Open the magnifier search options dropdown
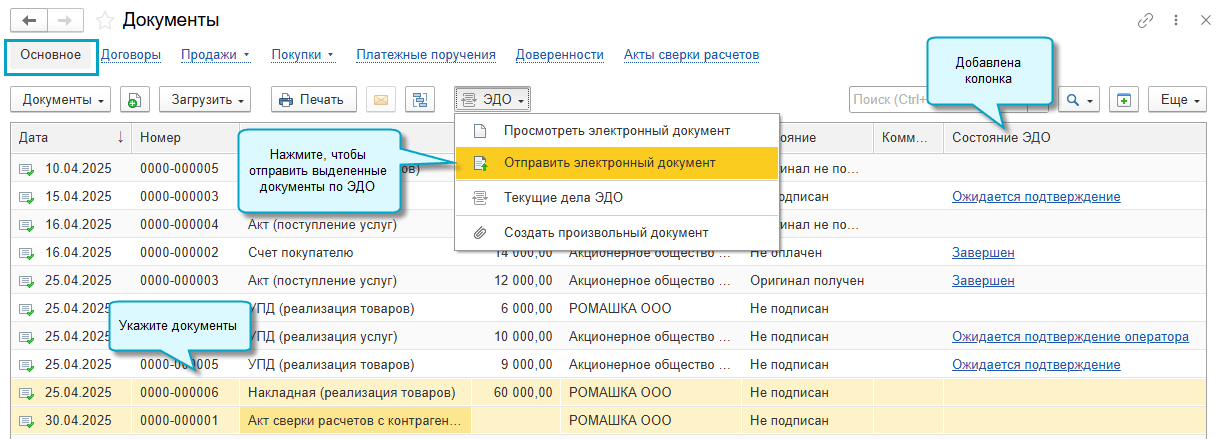This screenshot has width=1221, height=439. coord(1079,99)
